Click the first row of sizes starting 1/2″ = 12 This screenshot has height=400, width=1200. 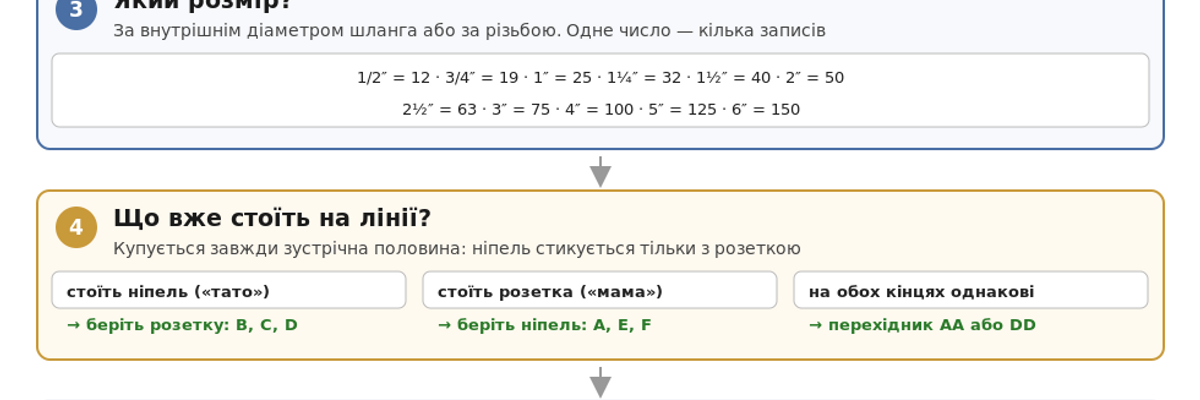click(600, 77)
